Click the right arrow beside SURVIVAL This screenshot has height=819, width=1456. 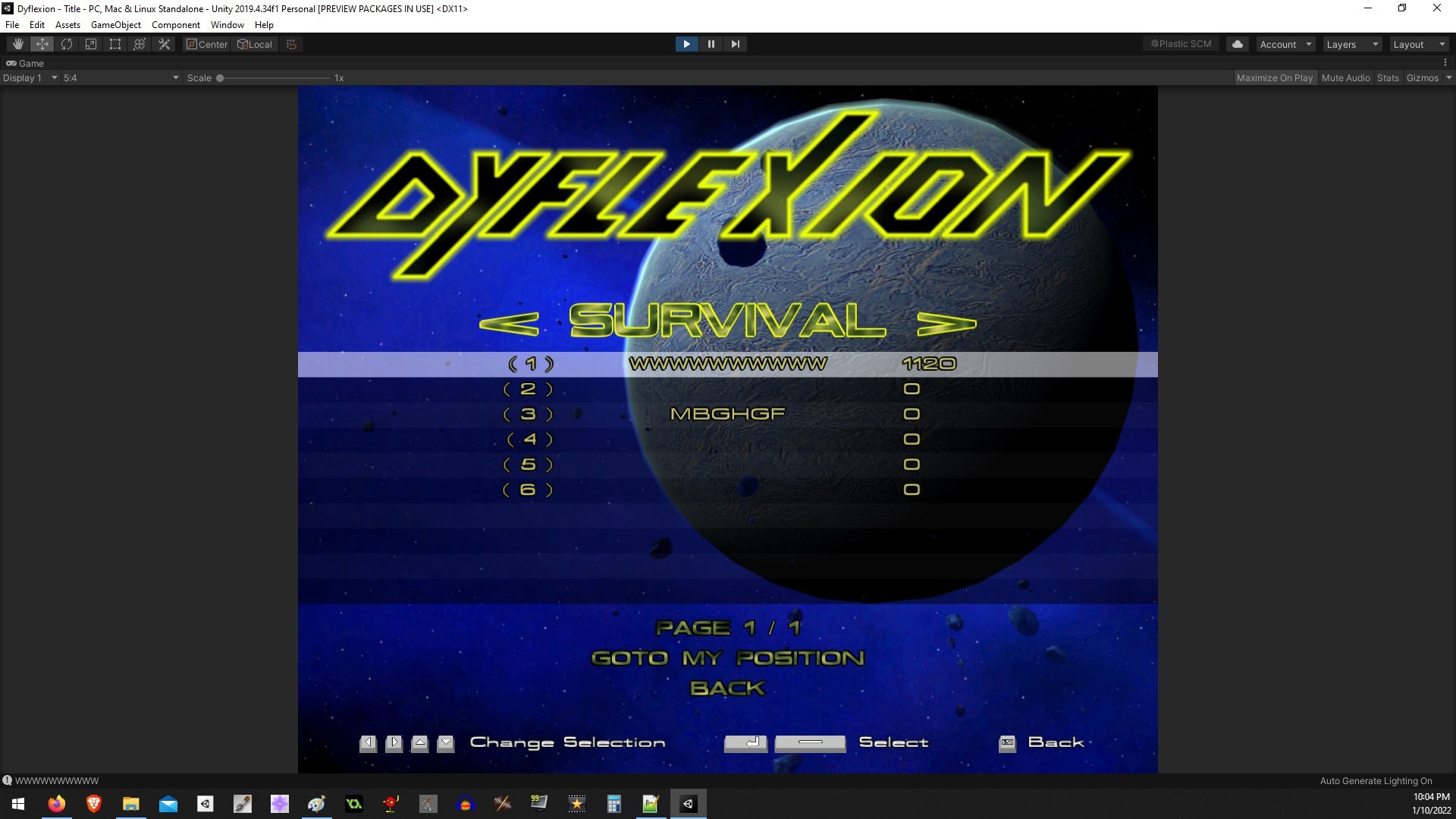[946, 325]
